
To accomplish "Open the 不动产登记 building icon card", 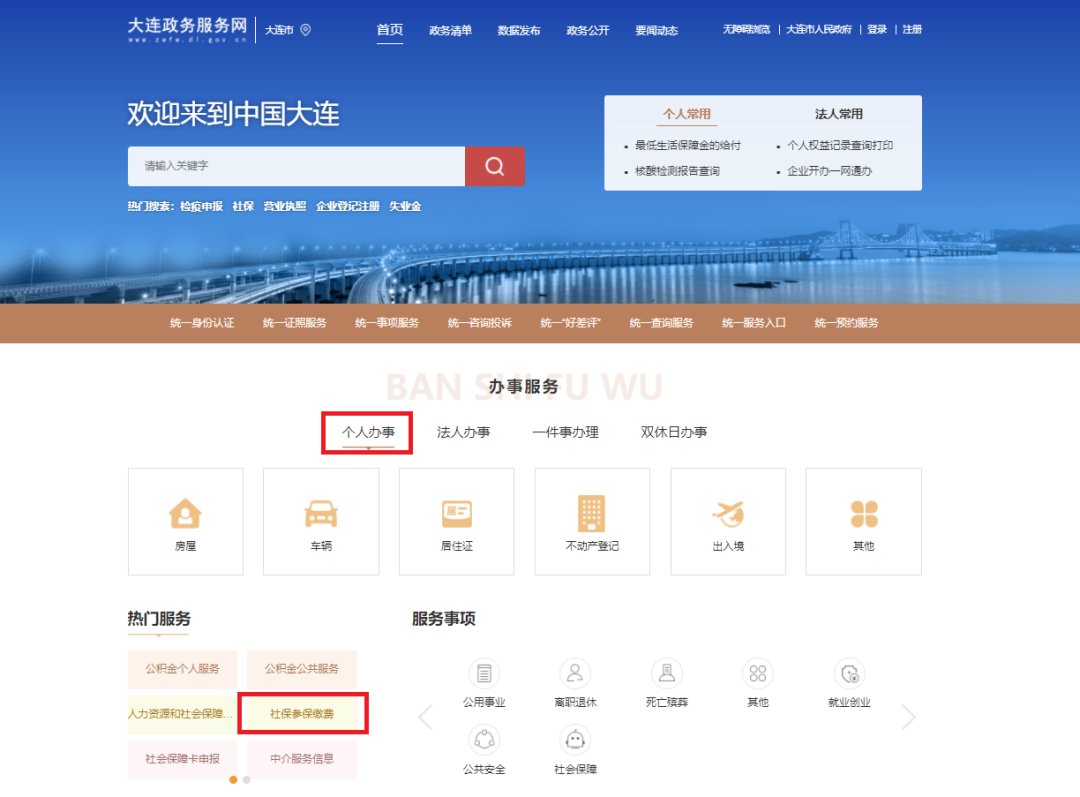I will pyautogui.click(x=592, y=521).
